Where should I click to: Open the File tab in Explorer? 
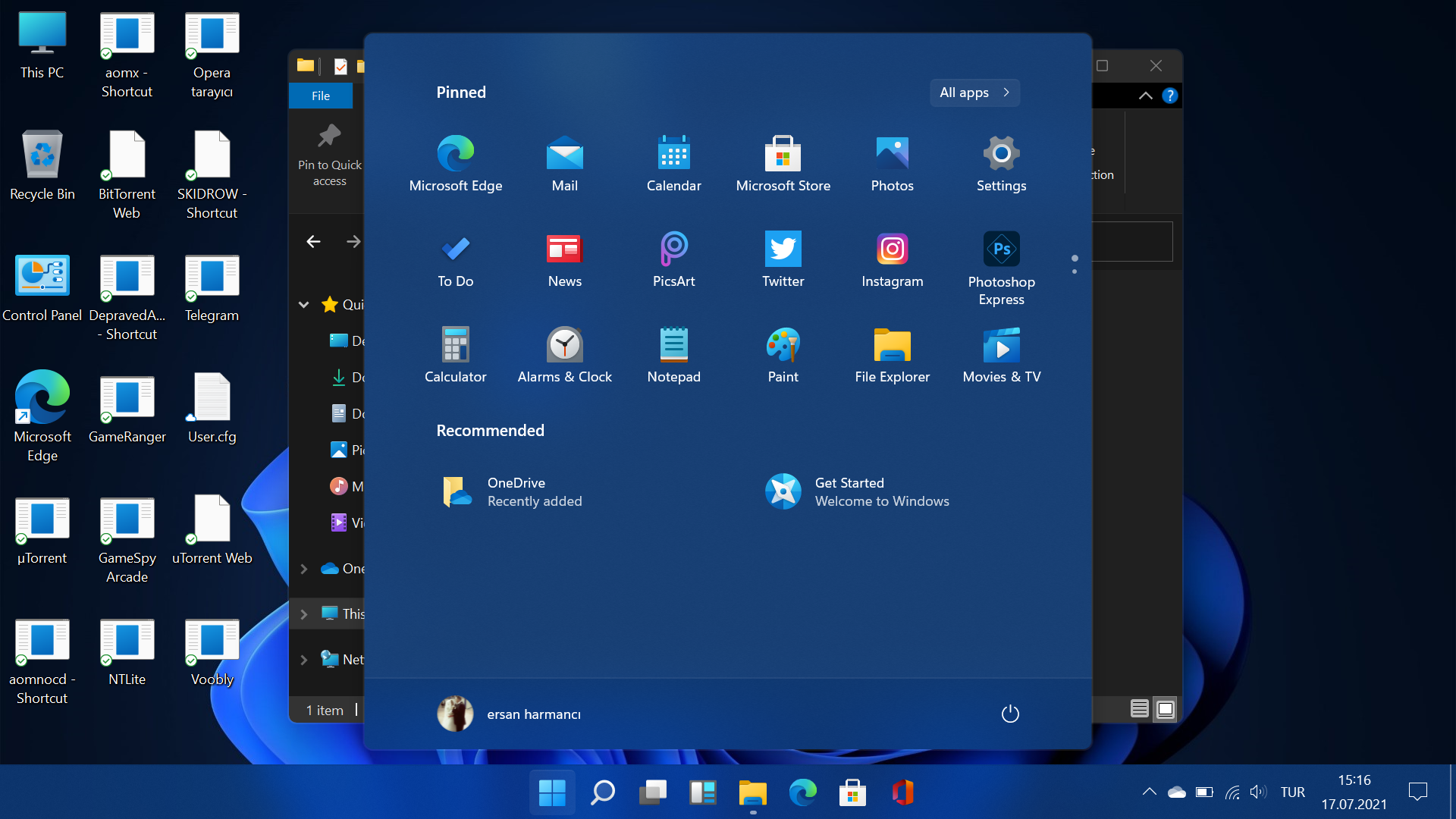tap(321, 96)
